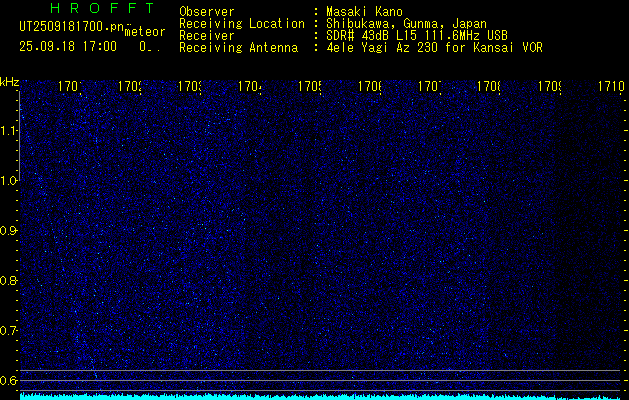Click the Receiver label
The width and height of the screenshot is (629, 400).
(207, 36)
